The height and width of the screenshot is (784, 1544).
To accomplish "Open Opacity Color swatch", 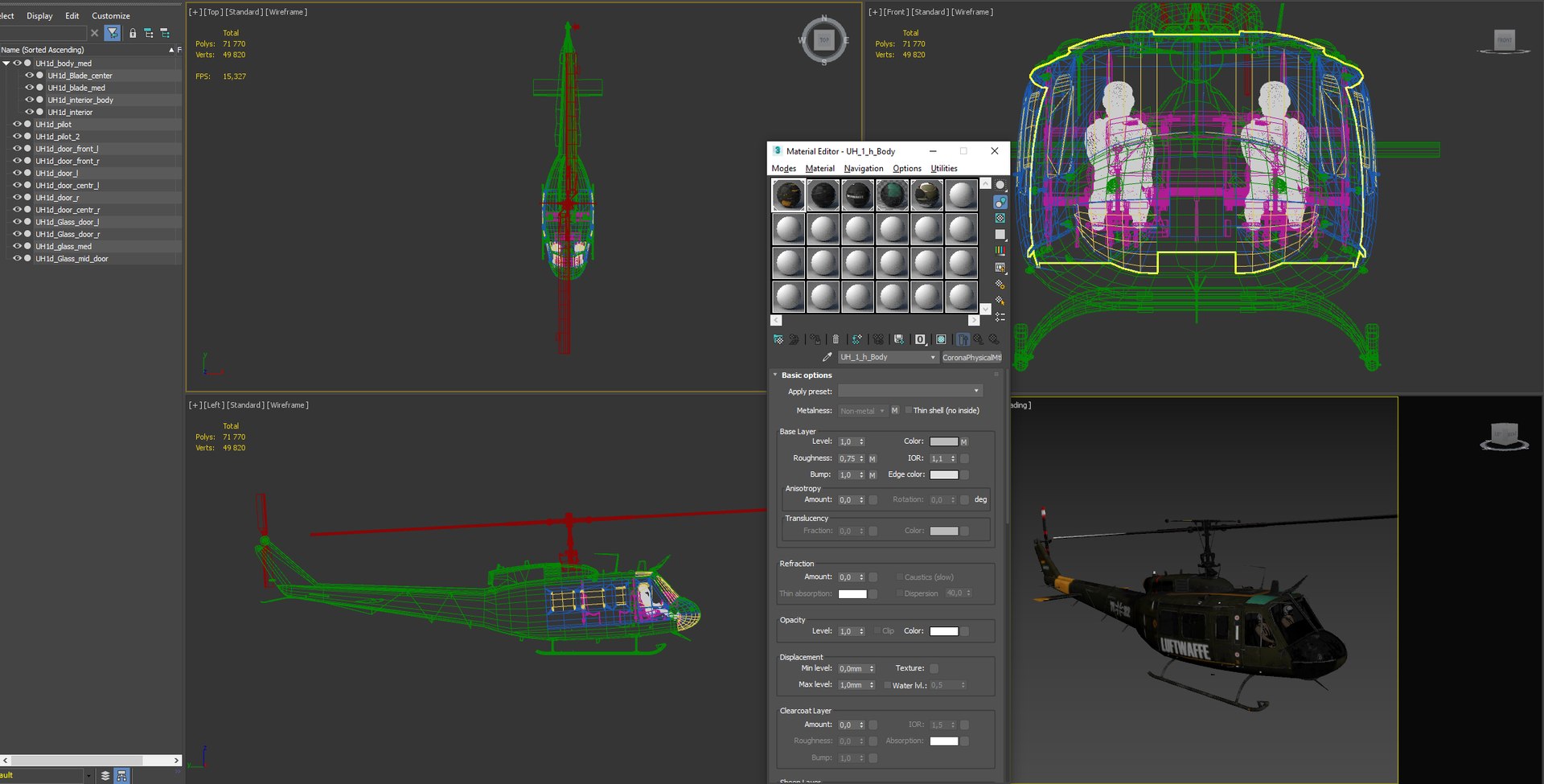I will pyautogui.click(x=943, y=631).
